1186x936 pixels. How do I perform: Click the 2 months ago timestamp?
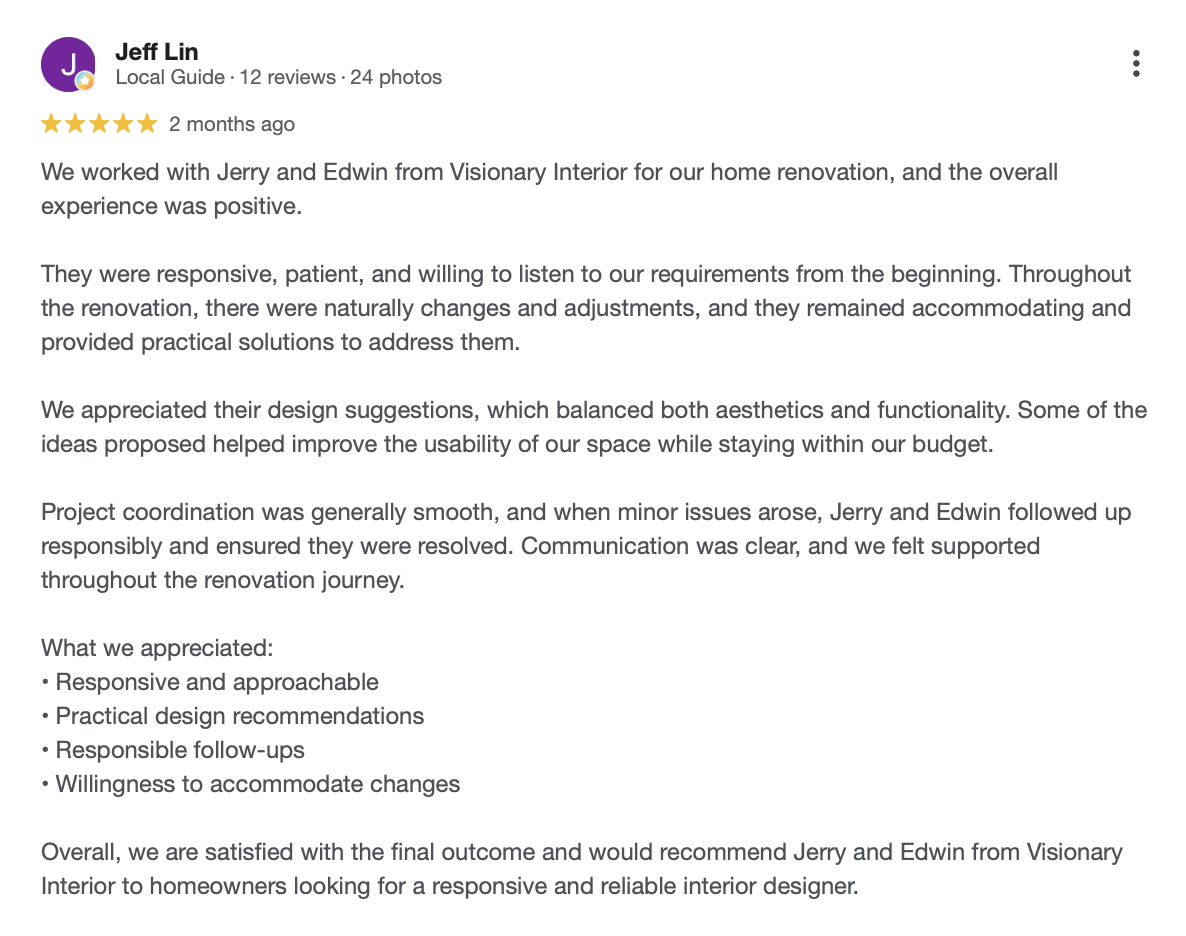231,124
